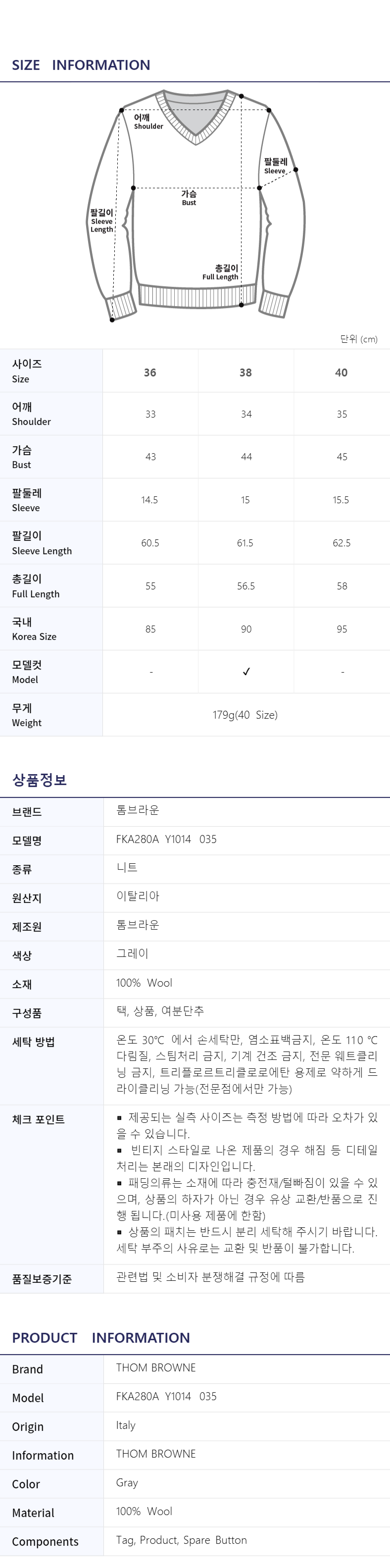This screenshot has height=1568, width=390.
Task: Click the model cut checkmark under size 38
Action: point(246,672)
